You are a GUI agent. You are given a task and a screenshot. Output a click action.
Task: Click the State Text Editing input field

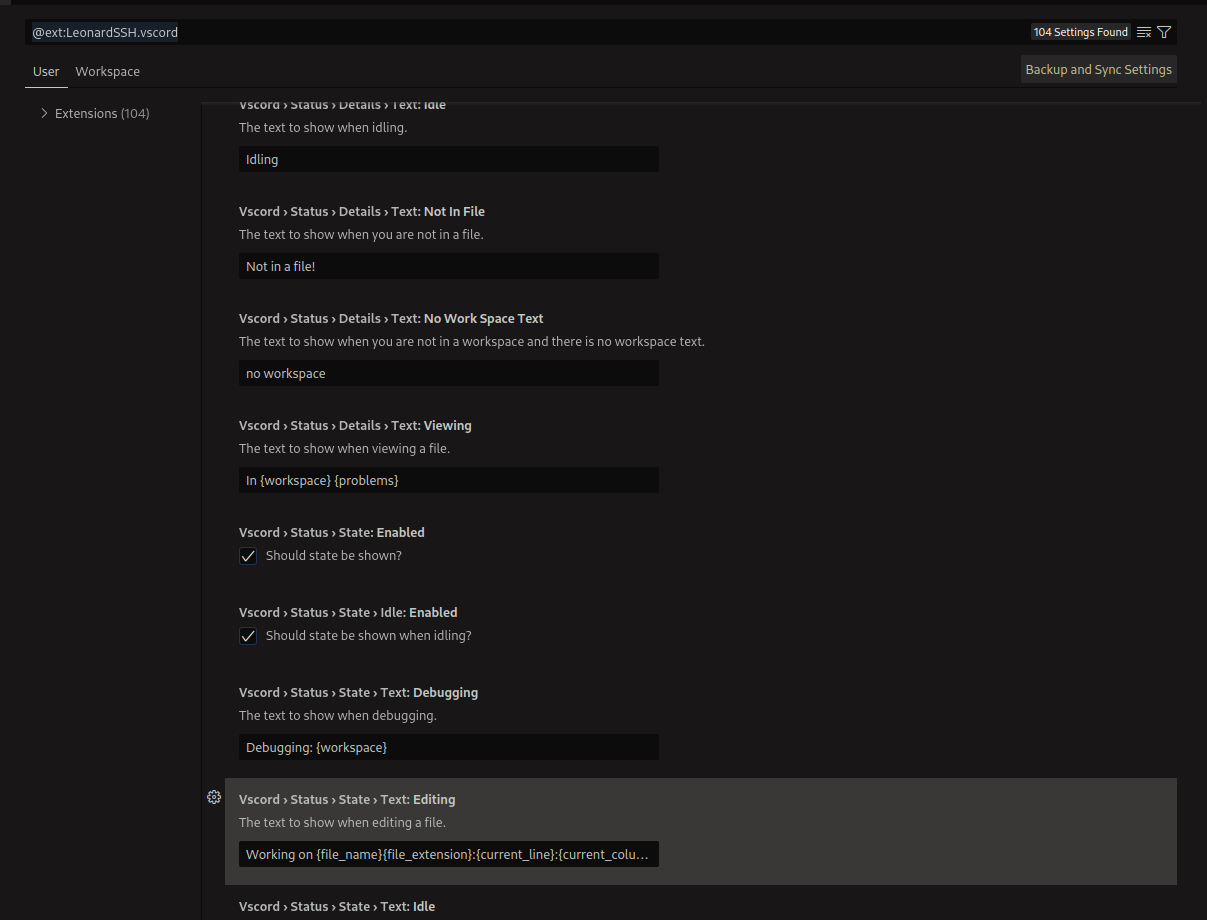pyautogui.click(x=448, y=854)
